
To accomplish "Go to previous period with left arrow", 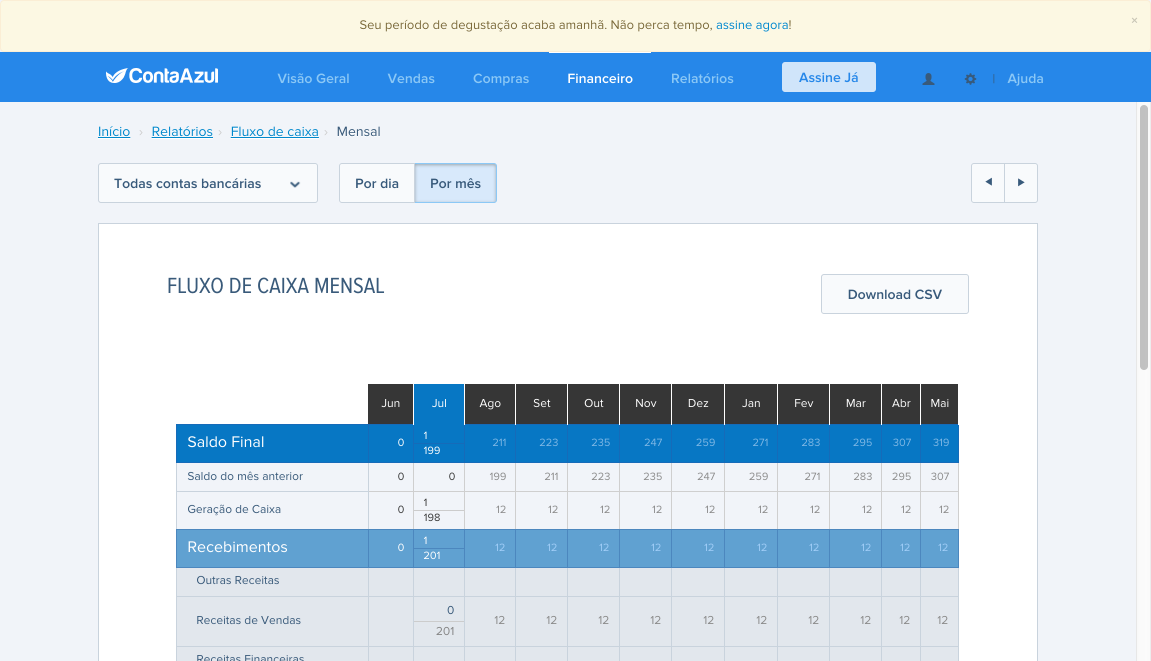I will pyautogui.click(x=988, y=183).
